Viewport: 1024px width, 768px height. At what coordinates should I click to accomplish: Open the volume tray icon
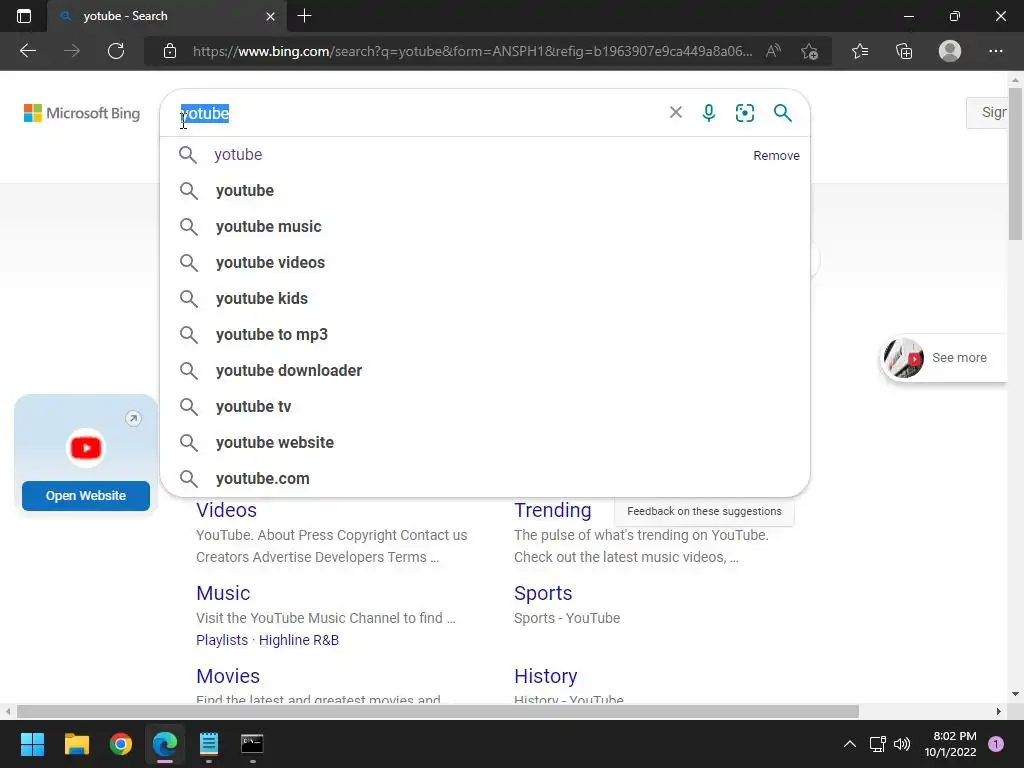pos(902,744)
